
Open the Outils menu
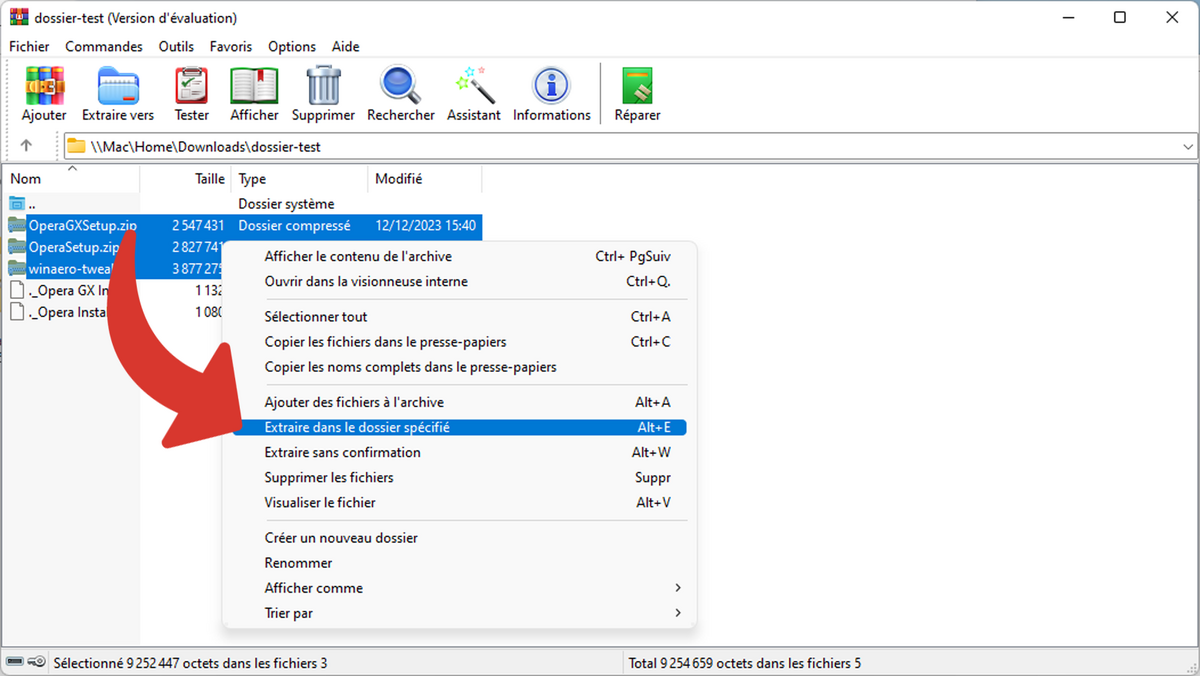click(176, 46)
